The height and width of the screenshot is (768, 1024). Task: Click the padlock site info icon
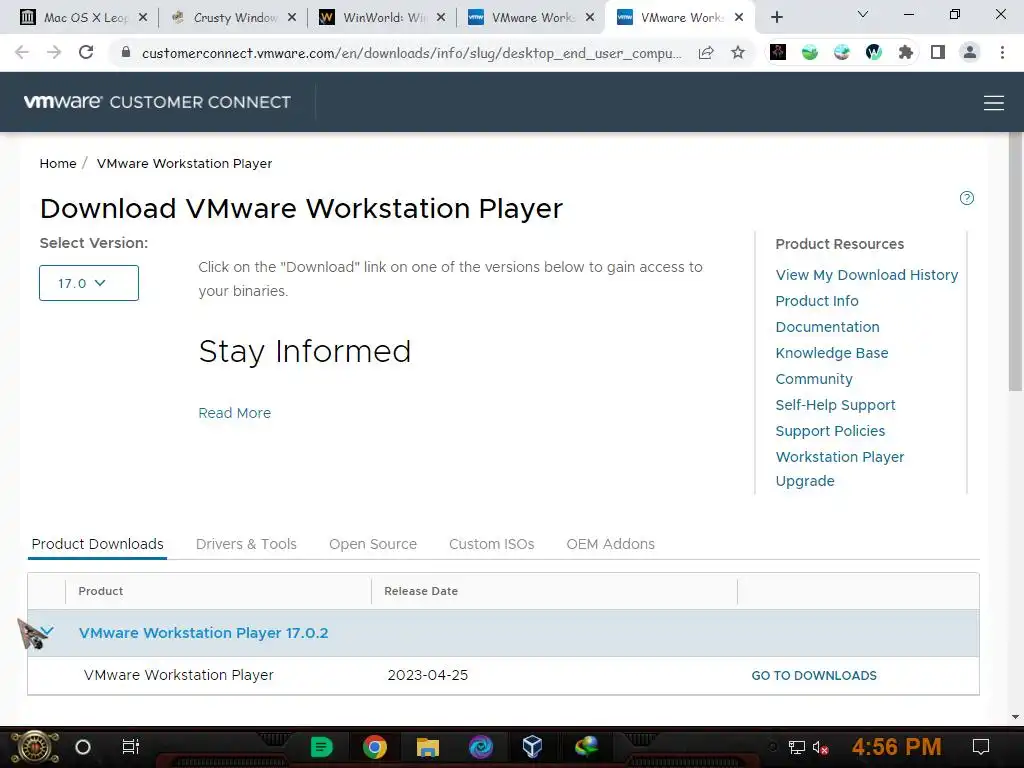(126, 52)
